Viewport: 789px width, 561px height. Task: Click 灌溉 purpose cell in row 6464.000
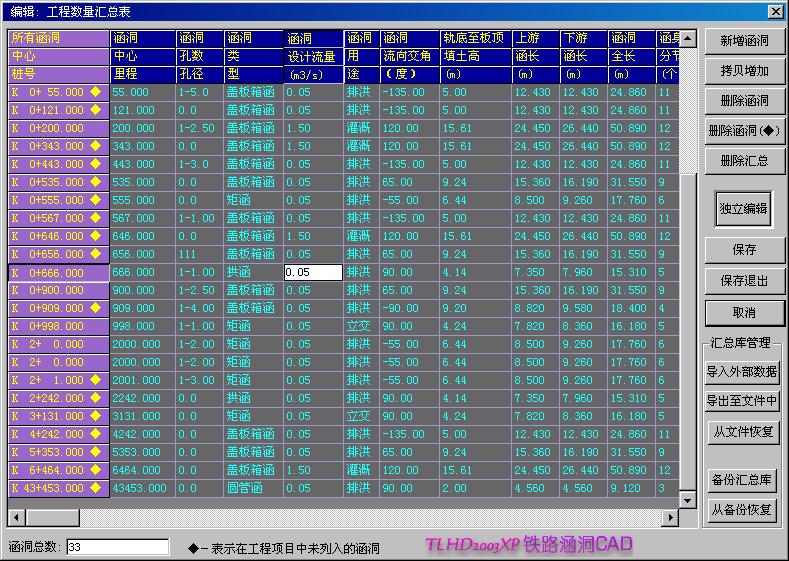click(x=361, y=470)
